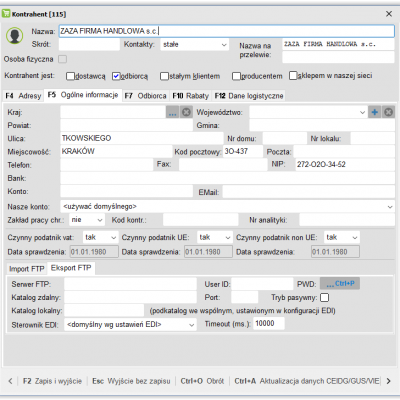Toggle Tryb pasywny checkbox
400x400 pixels.
tap(324, 297)
